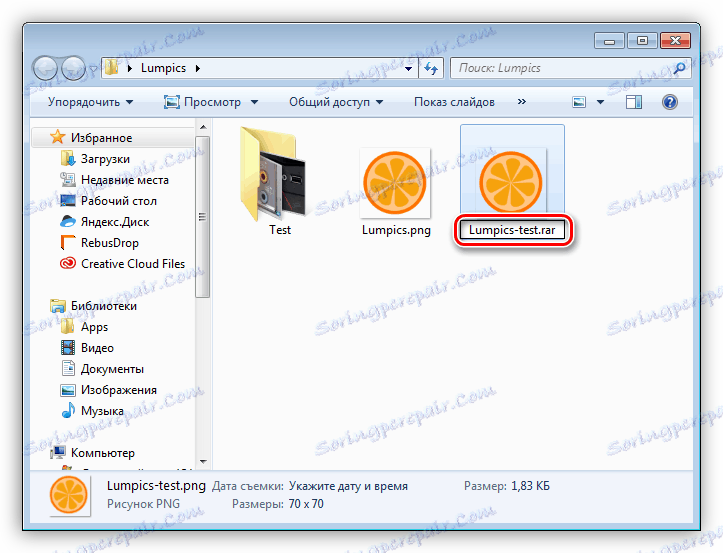Screen dimensions: 723x553
Task: Edit 'Укажите дату и время' in details pane
Action: tap(348, 486)
